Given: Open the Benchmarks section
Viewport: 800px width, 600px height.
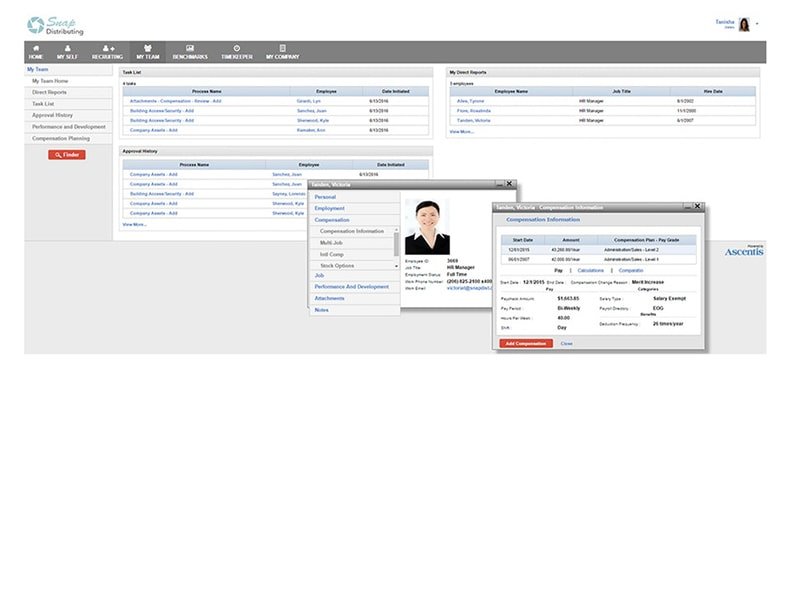Looking at the screenshot, I should (190, 52).
